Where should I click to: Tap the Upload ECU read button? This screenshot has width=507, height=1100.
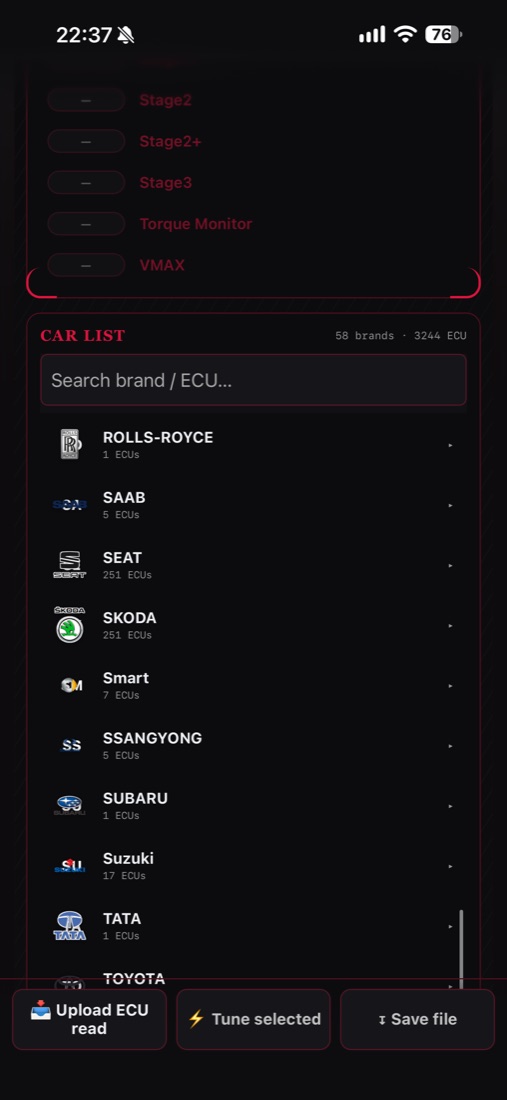89,1019
